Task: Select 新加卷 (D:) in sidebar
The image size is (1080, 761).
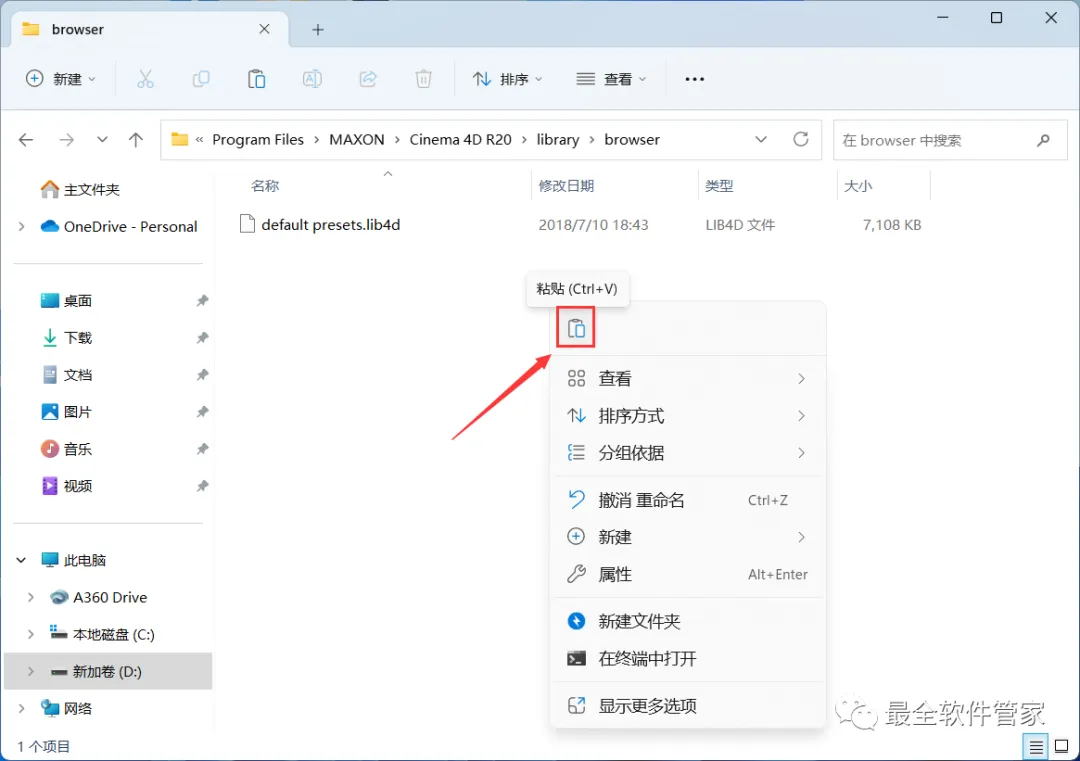Action: point(107,671)
